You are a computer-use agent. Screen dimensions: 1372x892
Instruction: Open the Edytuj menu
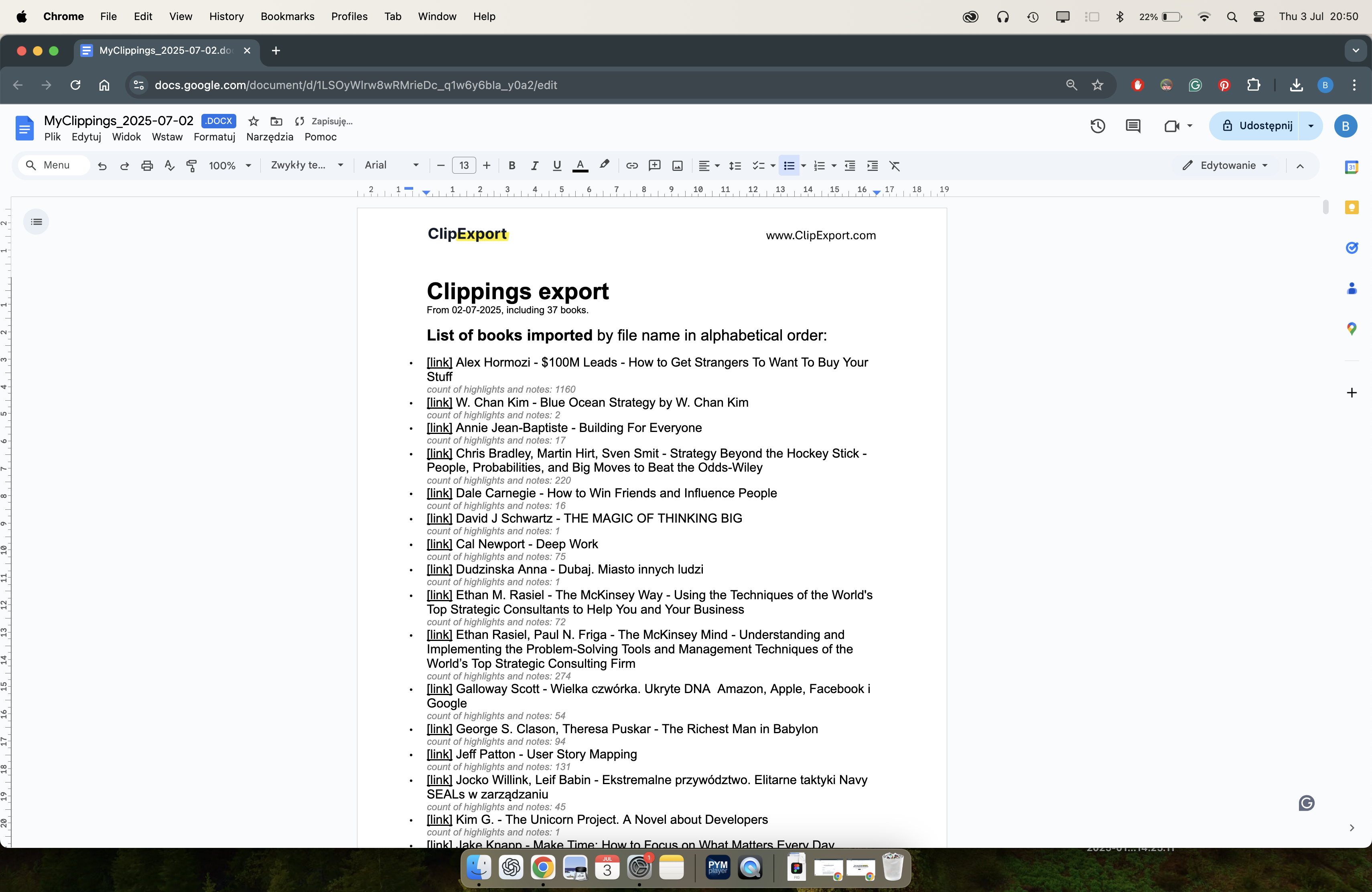87,137
